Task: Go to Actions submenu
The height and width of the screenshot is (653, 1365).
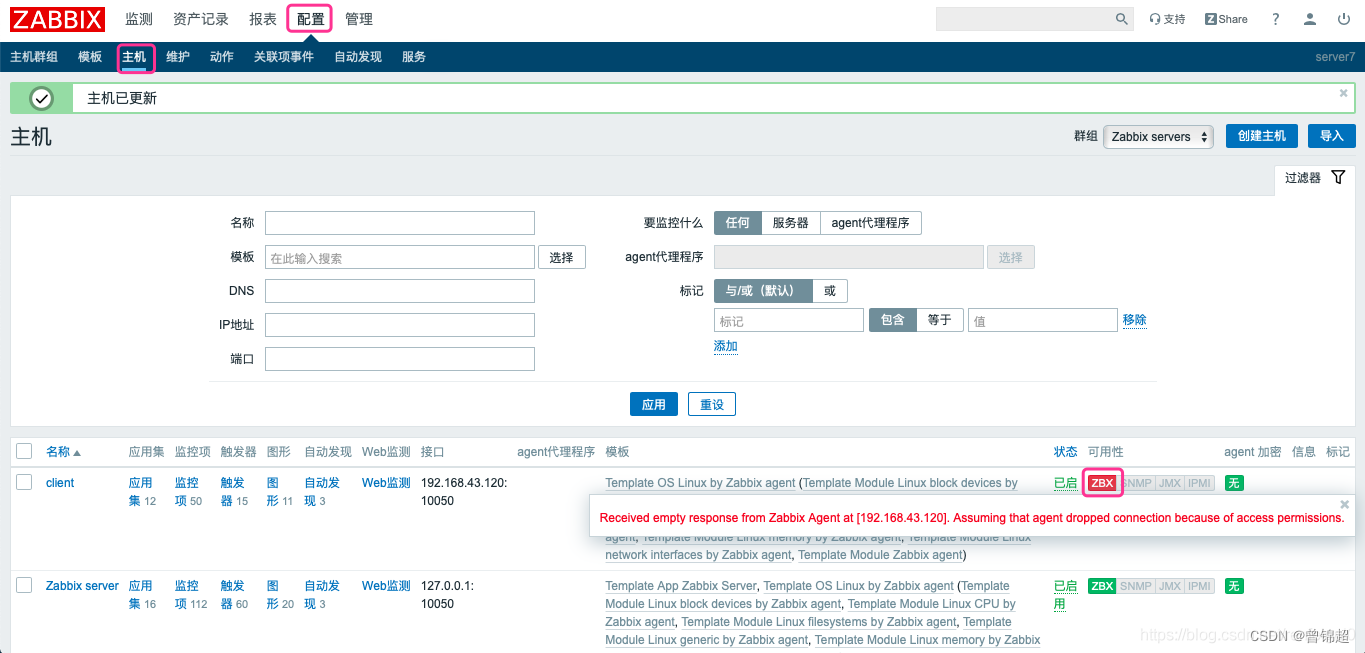Action: point(222,57)
